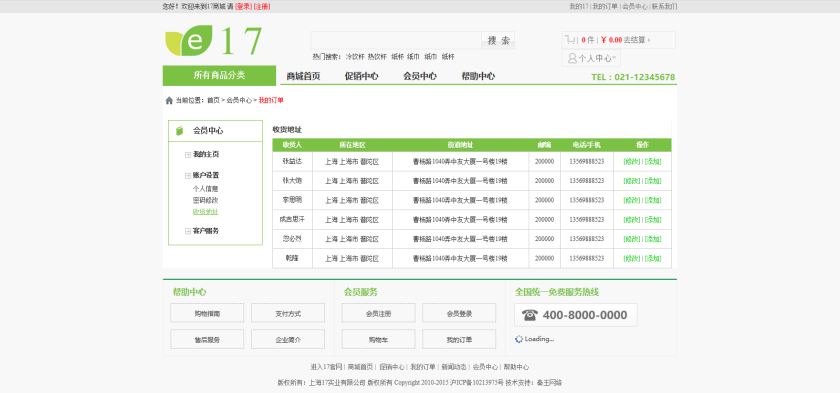Click the e17 leaf logo
Screen dimensions: 840x393
point(213,41)
